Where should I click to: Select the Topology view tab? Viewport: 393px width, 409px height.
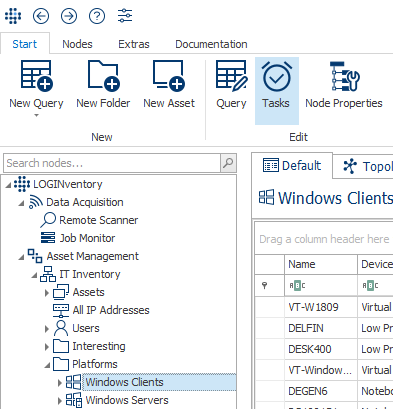coord(363,166)
